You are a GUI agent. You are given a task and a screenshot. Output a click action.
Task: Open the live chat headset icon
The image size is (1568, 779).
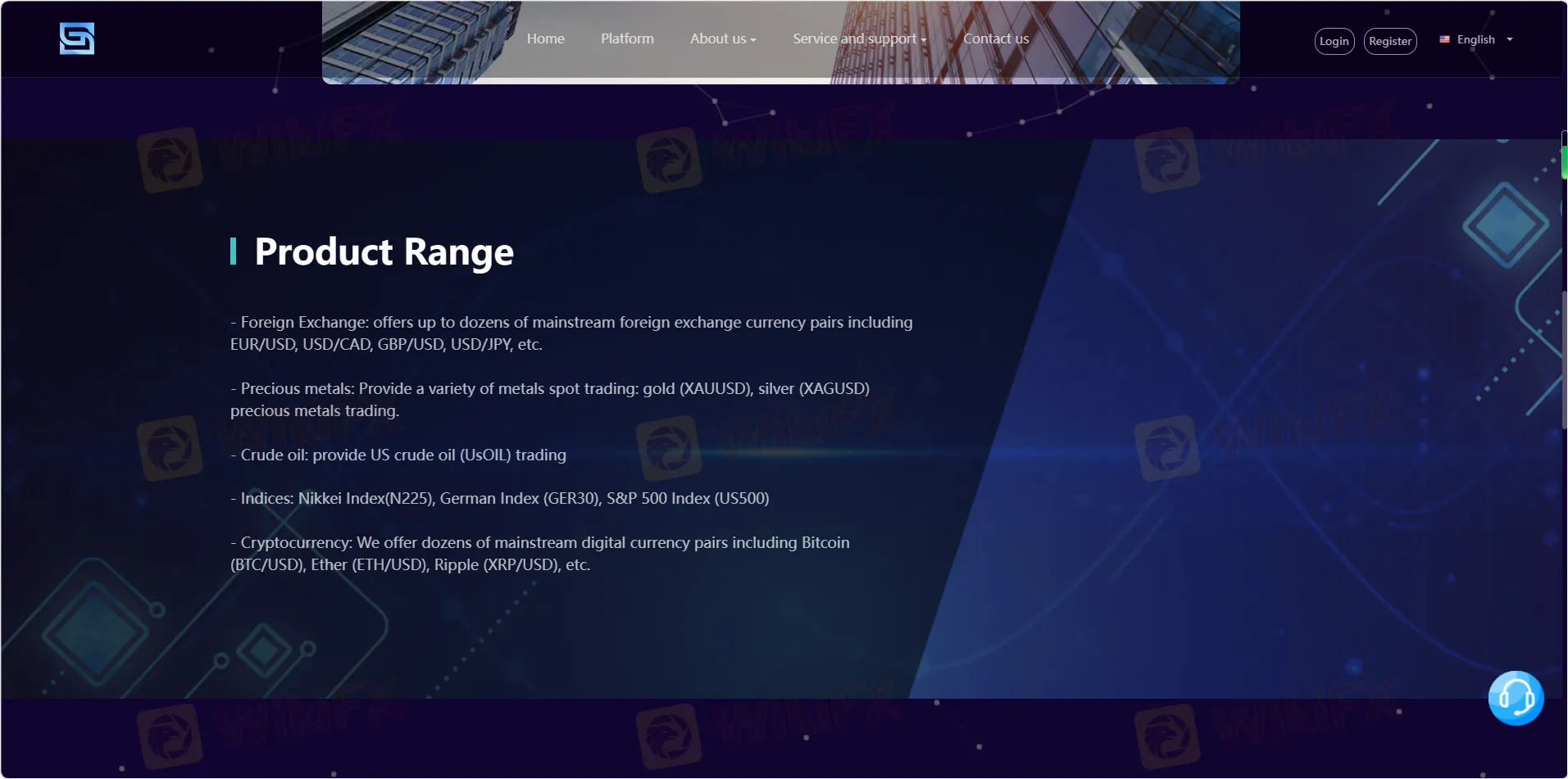[1516, 698]
